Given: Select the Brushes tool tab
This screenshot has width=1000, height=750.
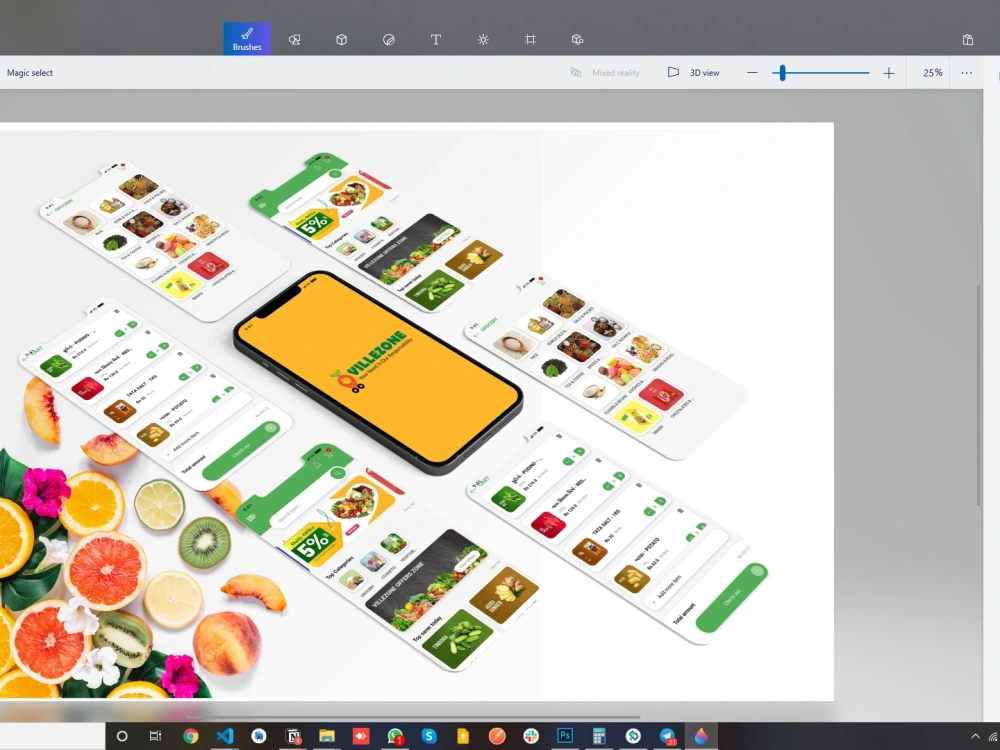Looking at the screenshot, I should point(247,39).
